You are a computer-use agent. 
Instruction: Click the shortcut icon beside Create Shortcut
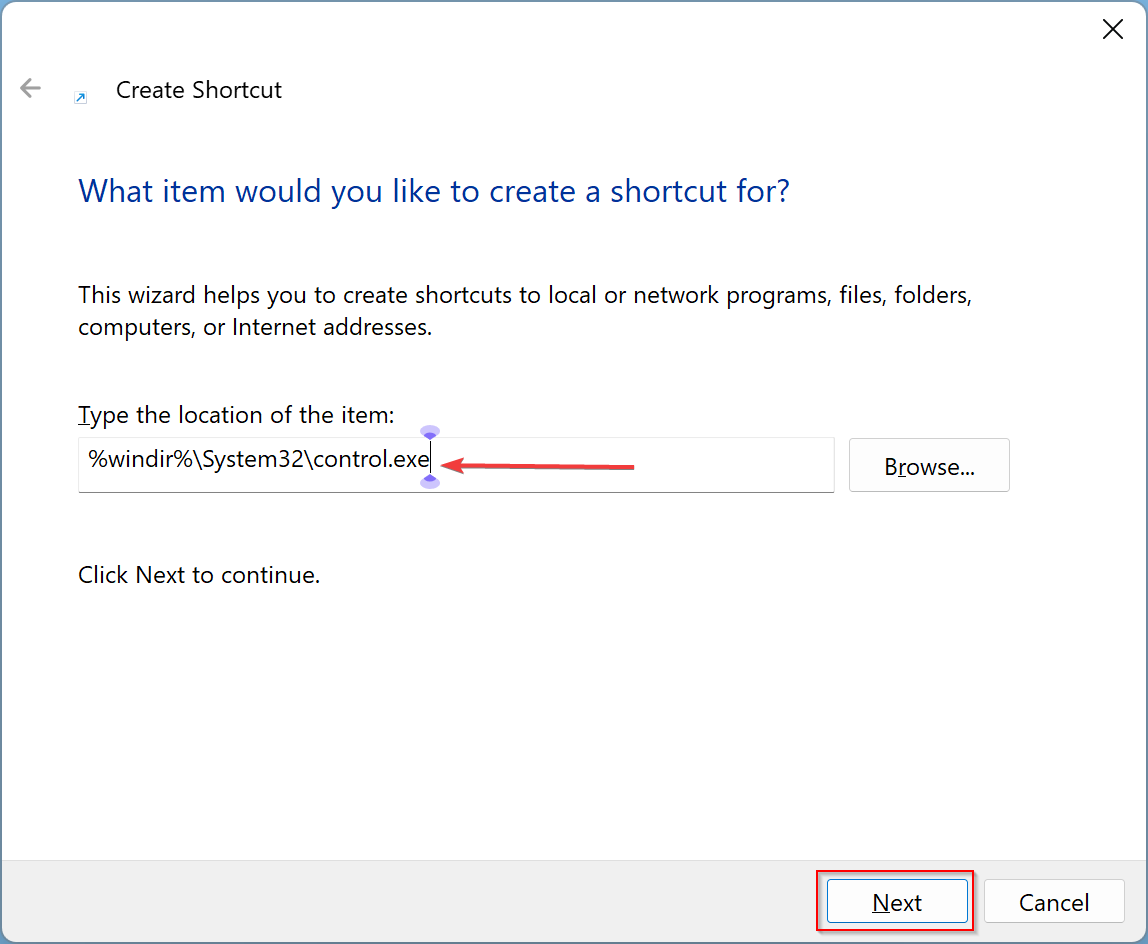point(81,97)
